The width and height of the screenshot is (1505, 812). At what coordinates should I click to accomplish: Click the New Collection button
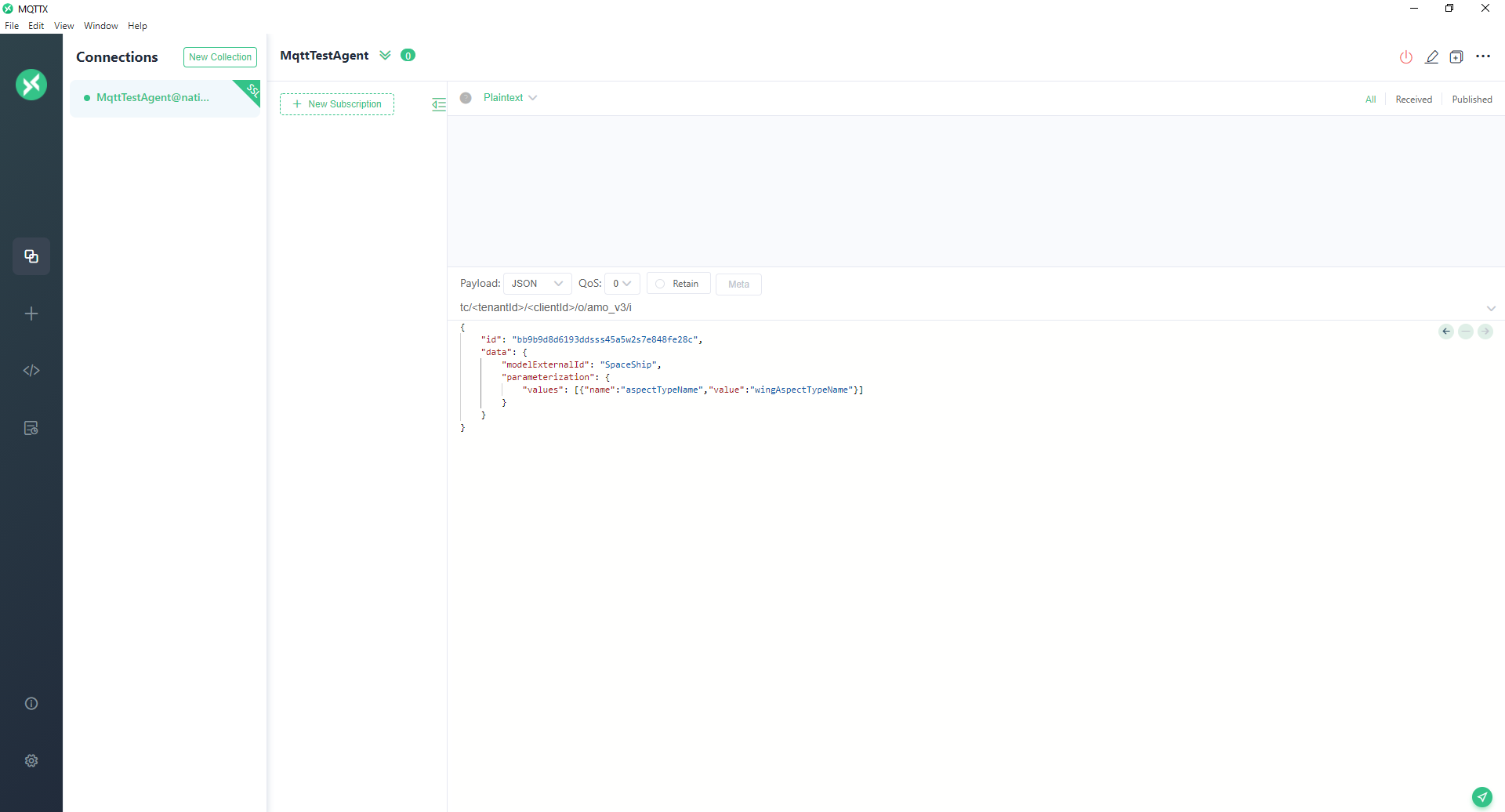(220, 57)
